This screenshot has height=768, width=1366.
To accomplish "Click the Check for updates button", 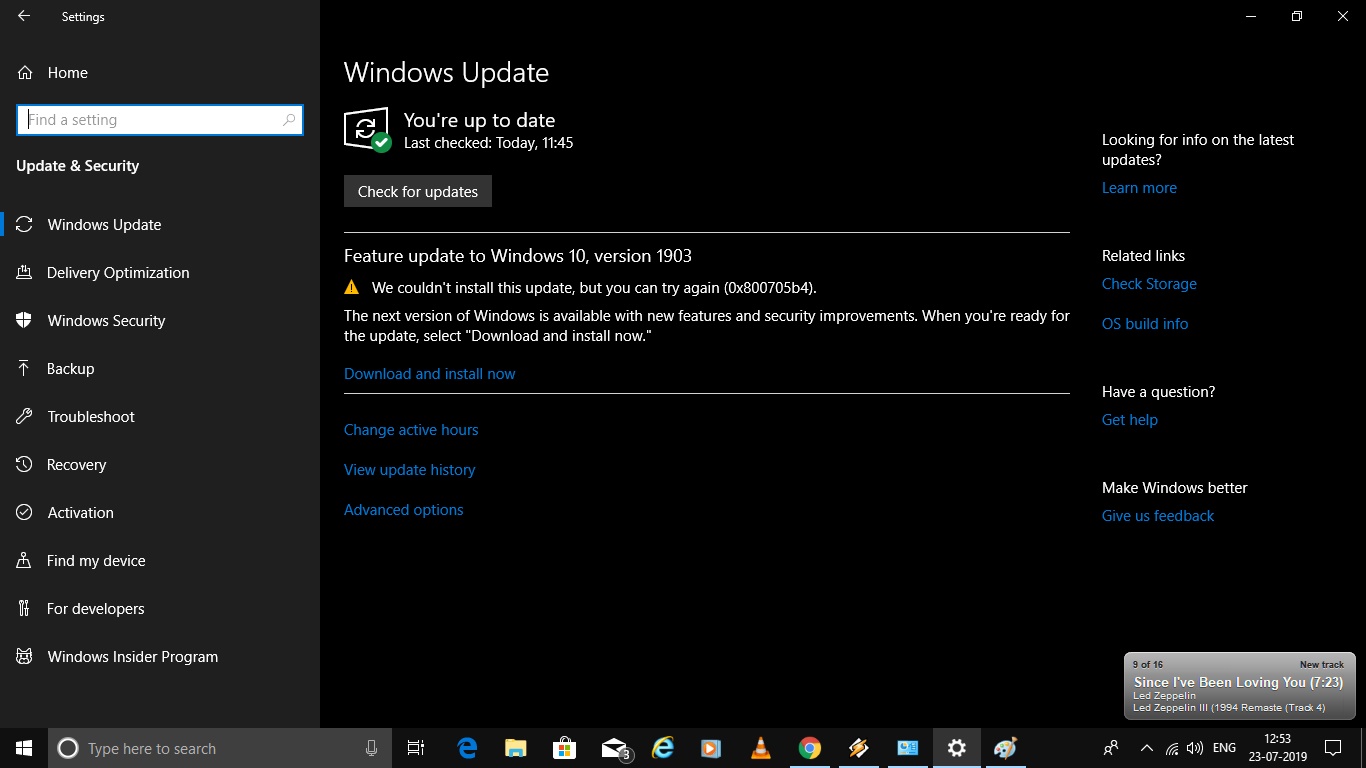I will (418, 192).
